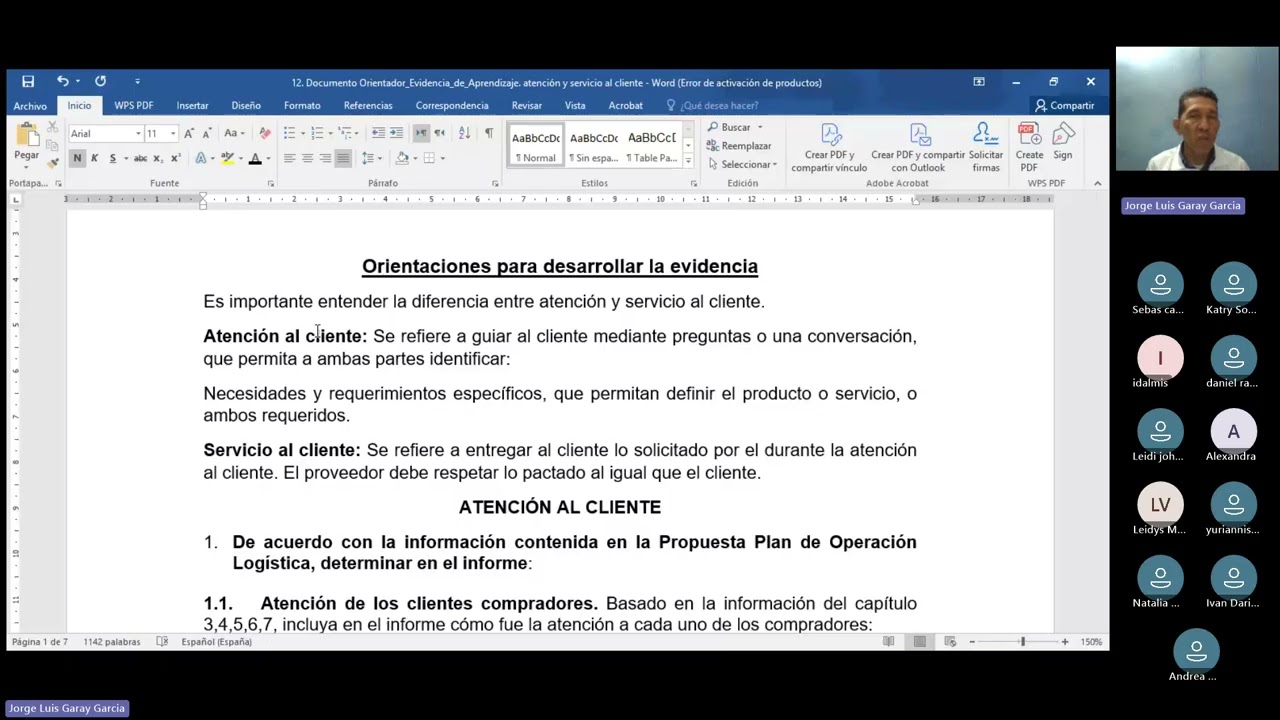Open the borders dropdown arrow

442,158
